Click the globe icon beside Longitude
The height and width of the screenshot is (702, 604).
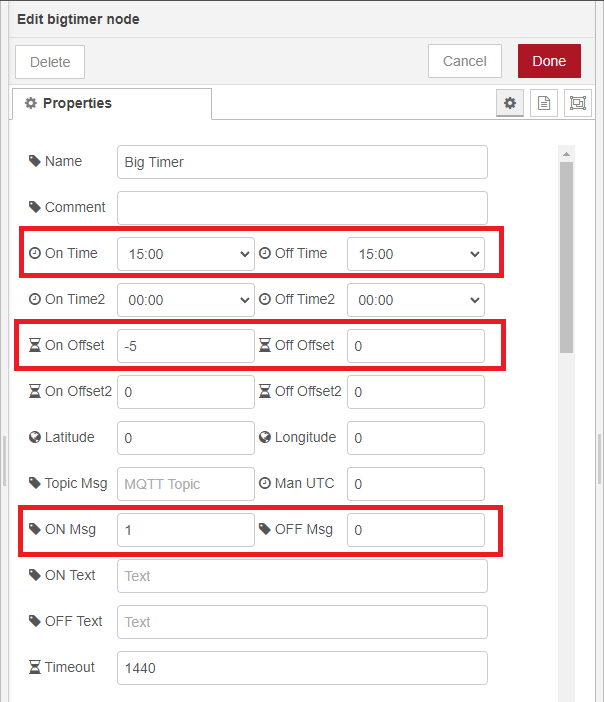[265, 437]
